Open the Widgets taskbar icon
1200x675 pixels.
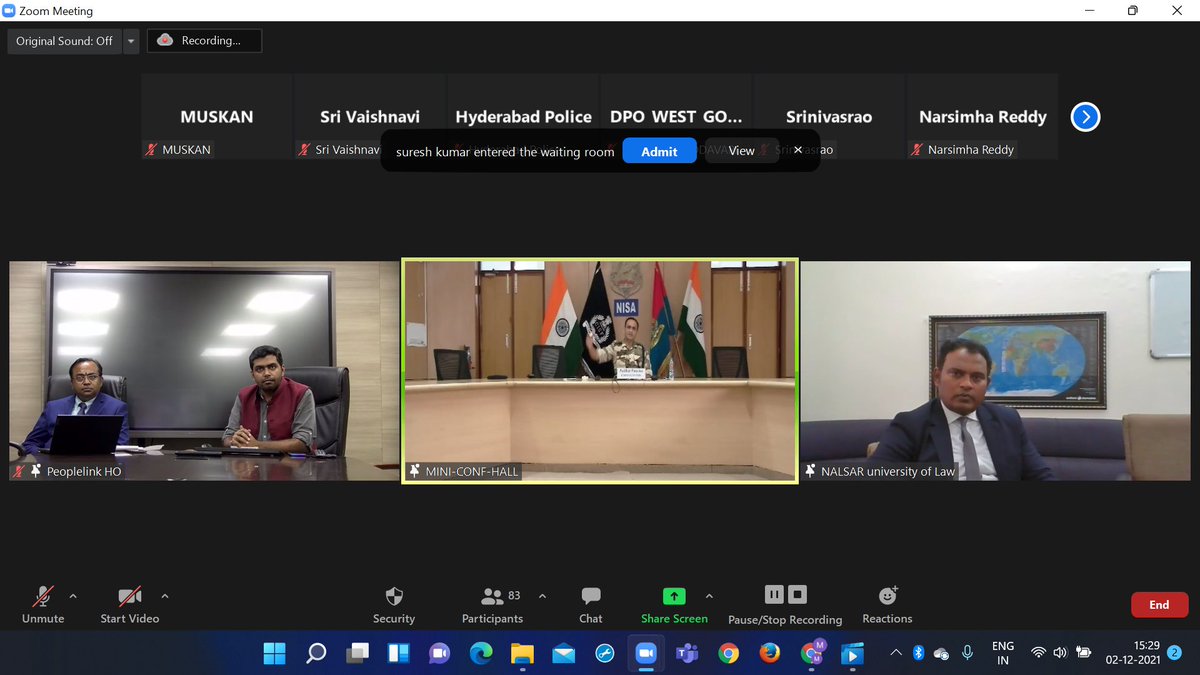click(x=398, y=653)
